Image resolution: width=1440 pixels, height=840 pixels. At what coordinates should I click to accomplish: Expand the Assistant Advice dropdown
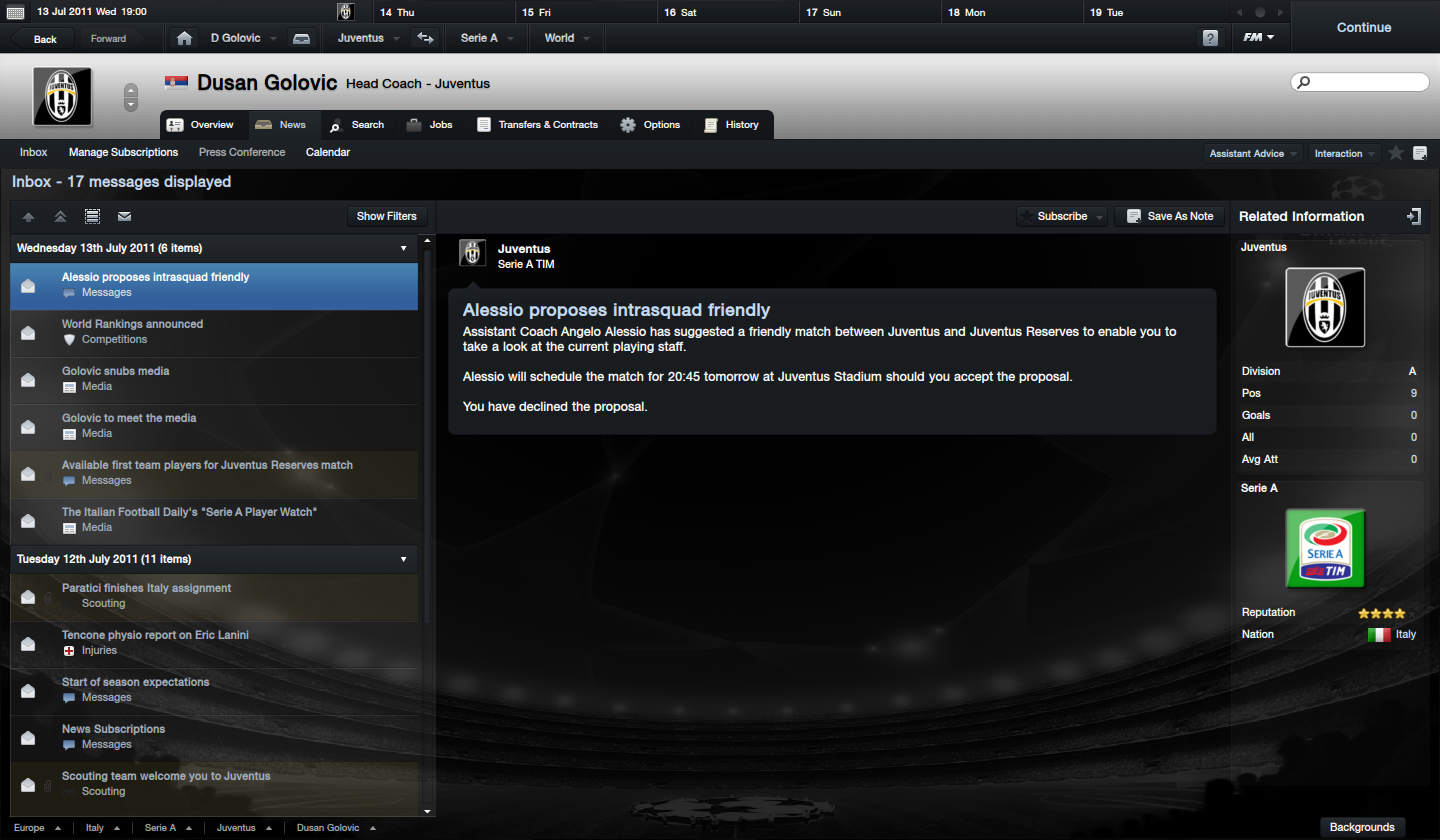(x=1252, y=153)
